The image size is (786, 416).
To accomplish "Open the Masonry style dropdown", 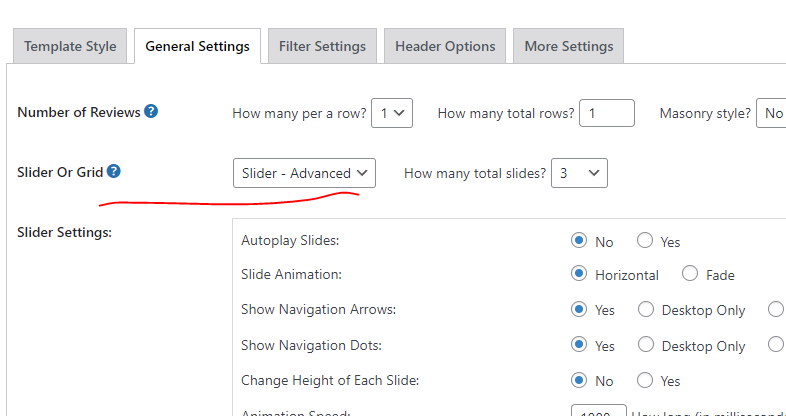I will [771, 113].
